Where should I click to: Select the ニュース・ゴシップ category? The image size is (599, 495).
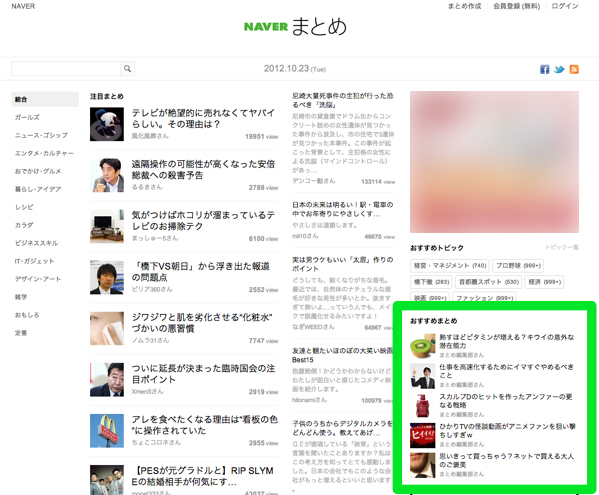coord(41,135)
